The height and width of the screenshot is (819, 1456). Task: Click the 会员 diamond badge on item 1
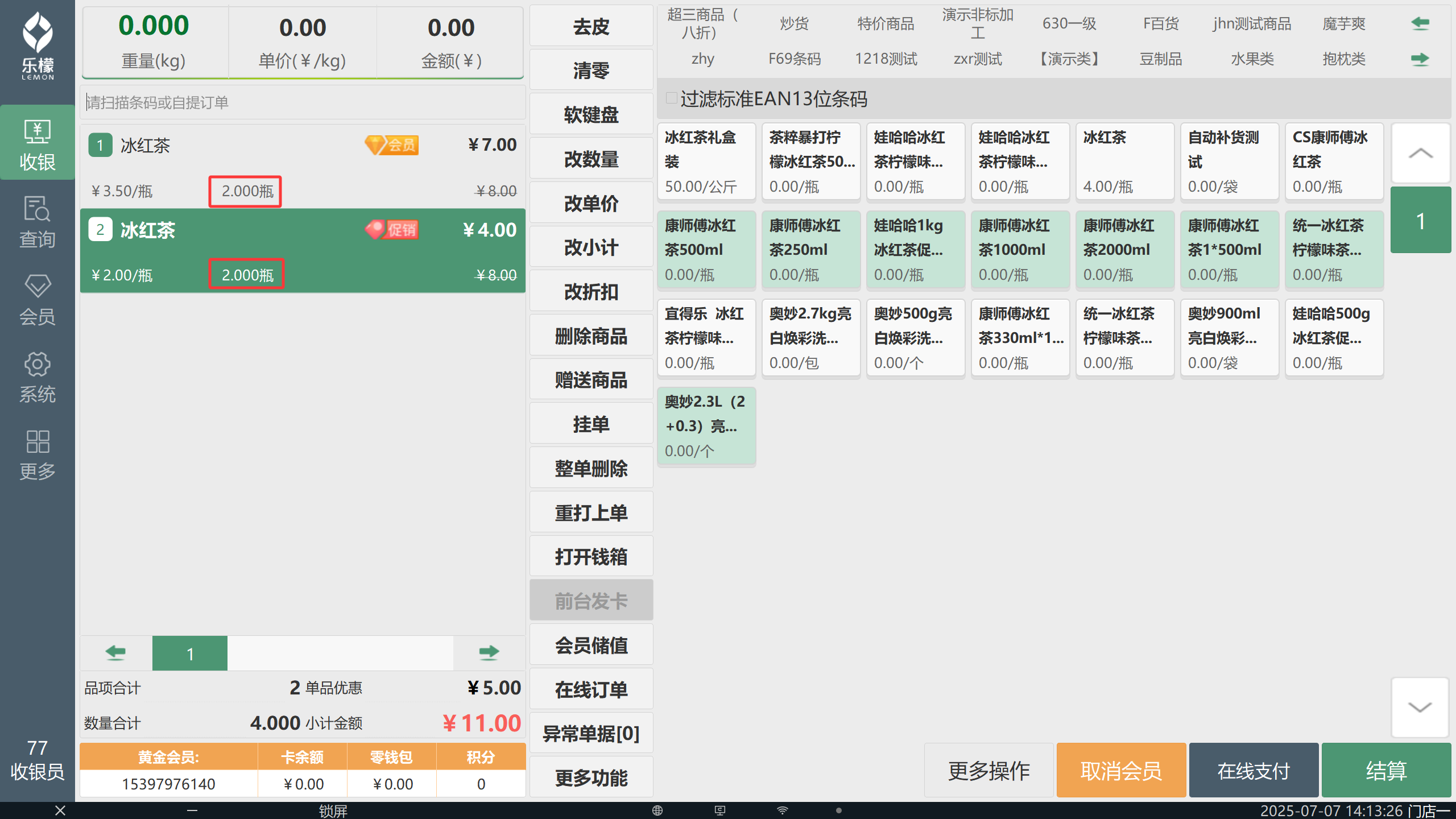click(391, 145)
